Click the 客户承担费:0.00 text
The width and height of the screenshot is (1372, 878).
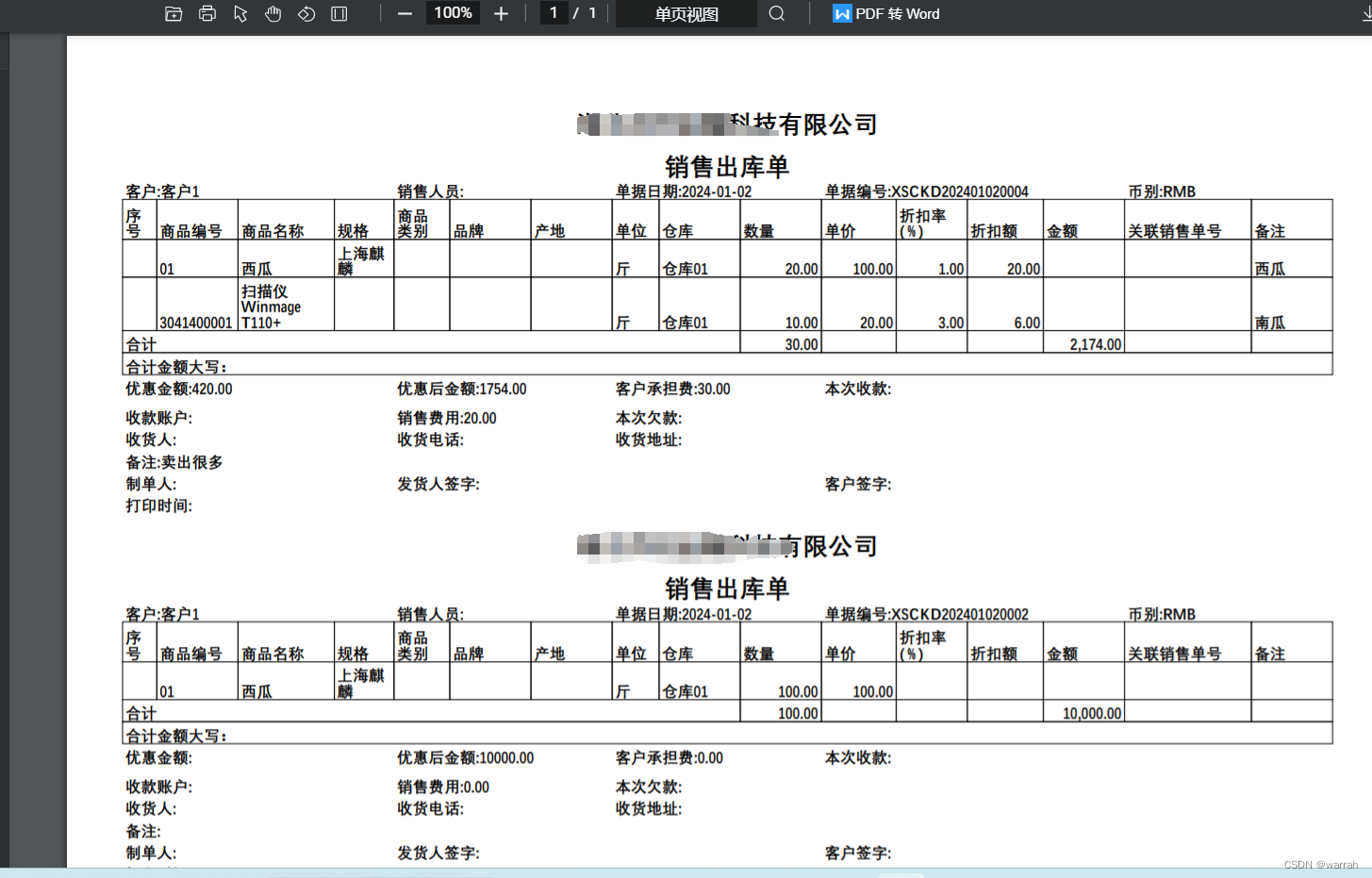669,757
